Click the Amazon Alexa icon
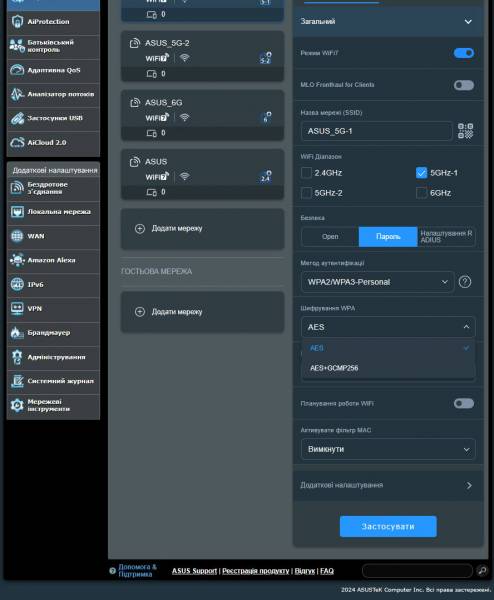Screen dimensions: 494x600 17,260
